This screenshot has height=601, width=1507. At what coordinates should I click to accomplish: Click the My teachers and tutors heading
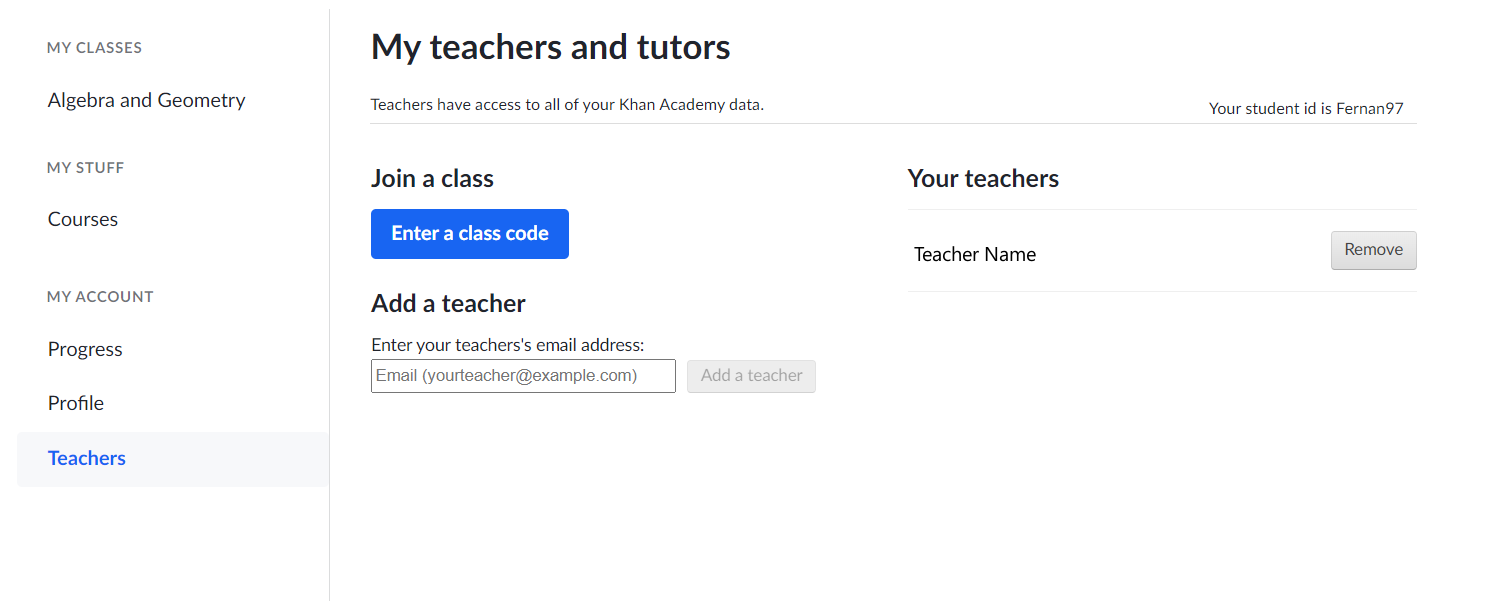(551, 47)
